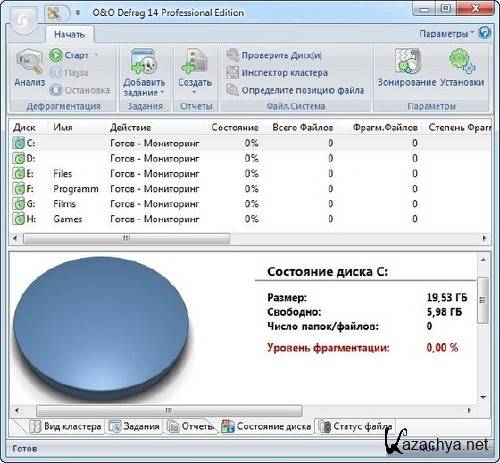Switch to the Начать ribbon tab
This screenshot has width=500, height=463.
coord(70,34)
